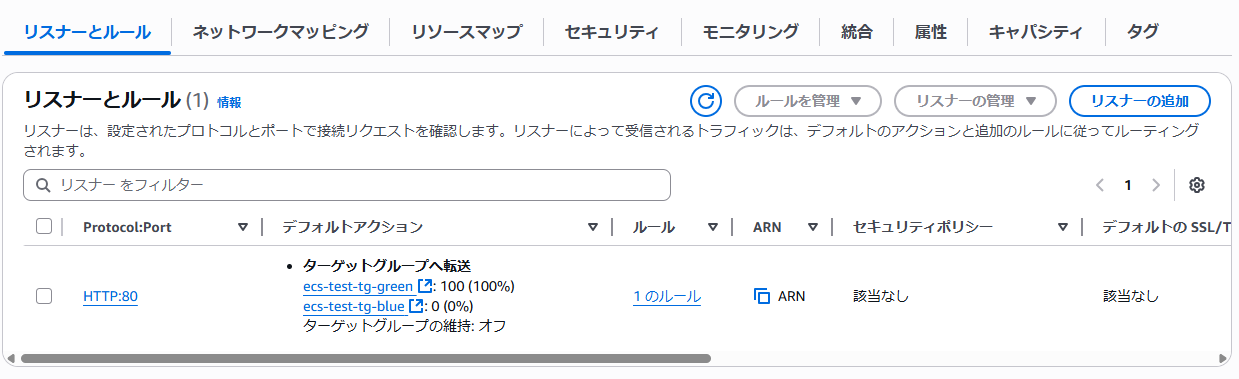This screenshot has width=1239, height=379.
Task: Open table preferences gear icon
Action: [x=1197, y=185]
